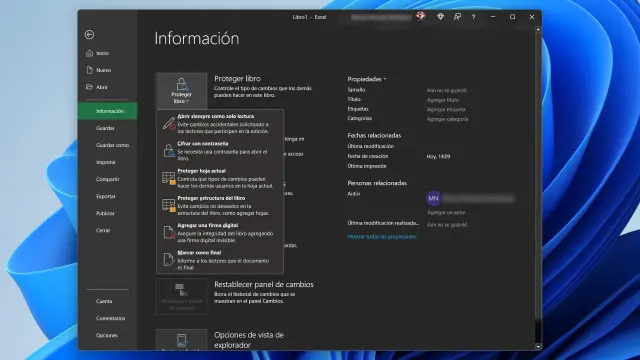The height and width of the screenshot is (360, 640).
Task: Click Agregar título field
Action: pyautogui.click(x=443, y=100)
